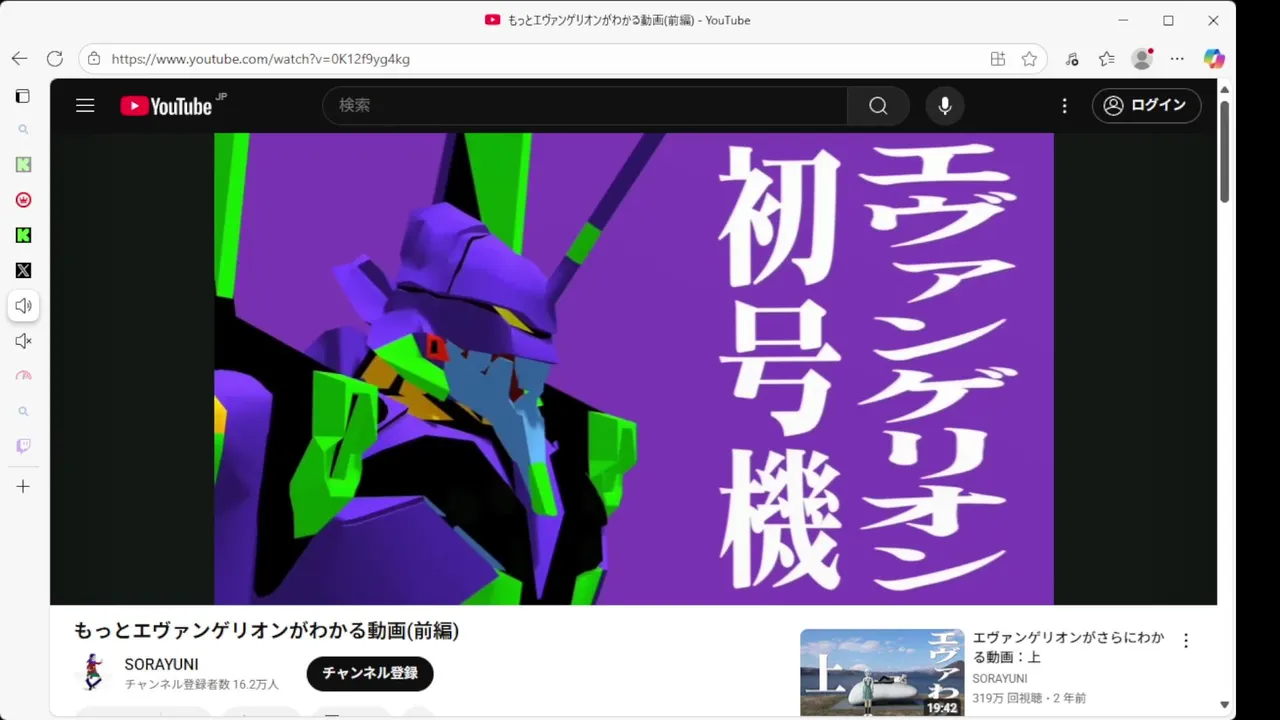The width and height of the screenshot is (1280, 720).
Task: Click the video player to pause
Action: [x=633, y=368]
